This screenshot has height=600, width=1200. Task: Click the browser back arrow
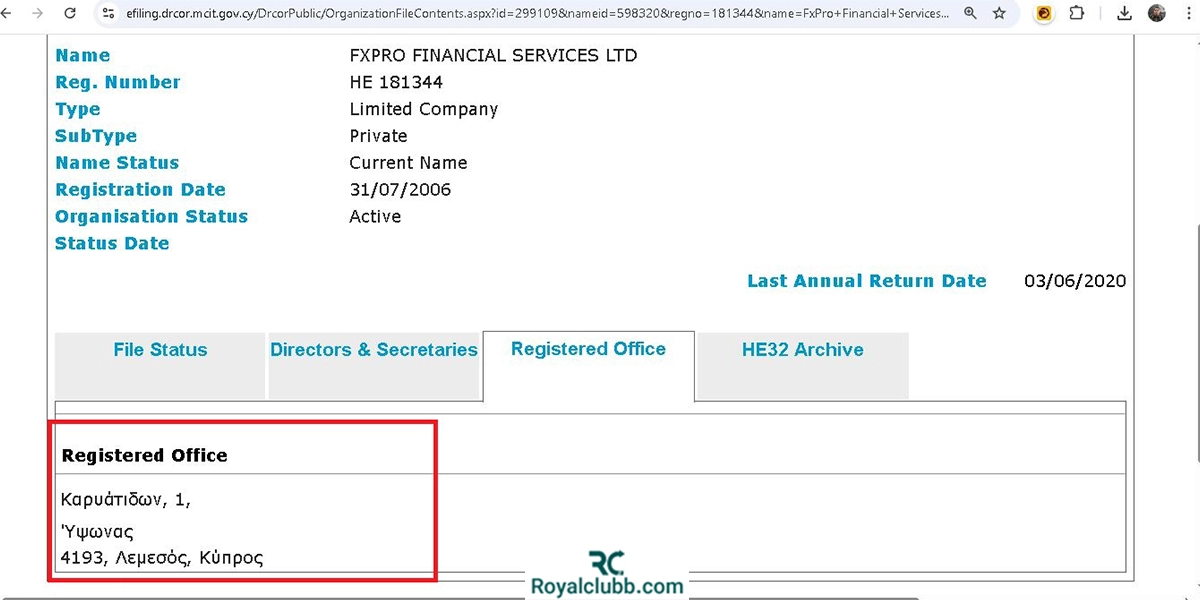tap(8, 14)
